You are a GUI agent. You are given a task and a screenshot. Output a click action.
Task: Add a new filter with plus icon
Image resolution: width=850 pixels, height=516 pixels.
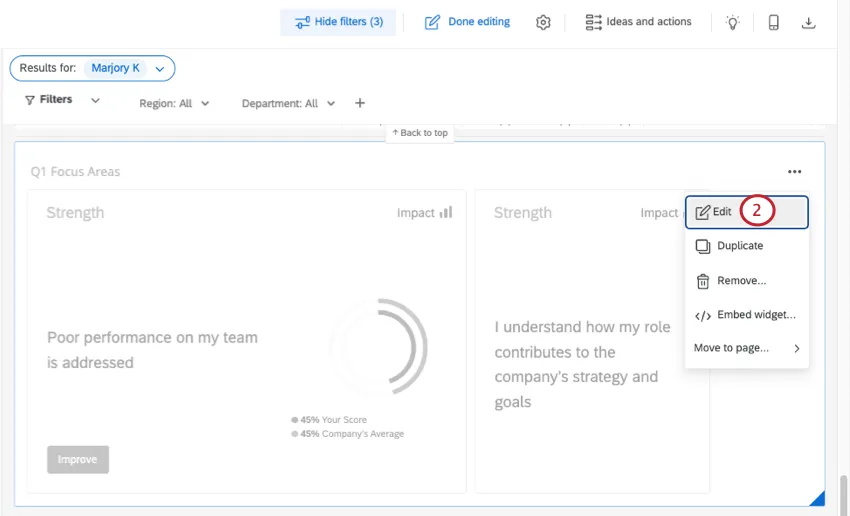(360, 103)
